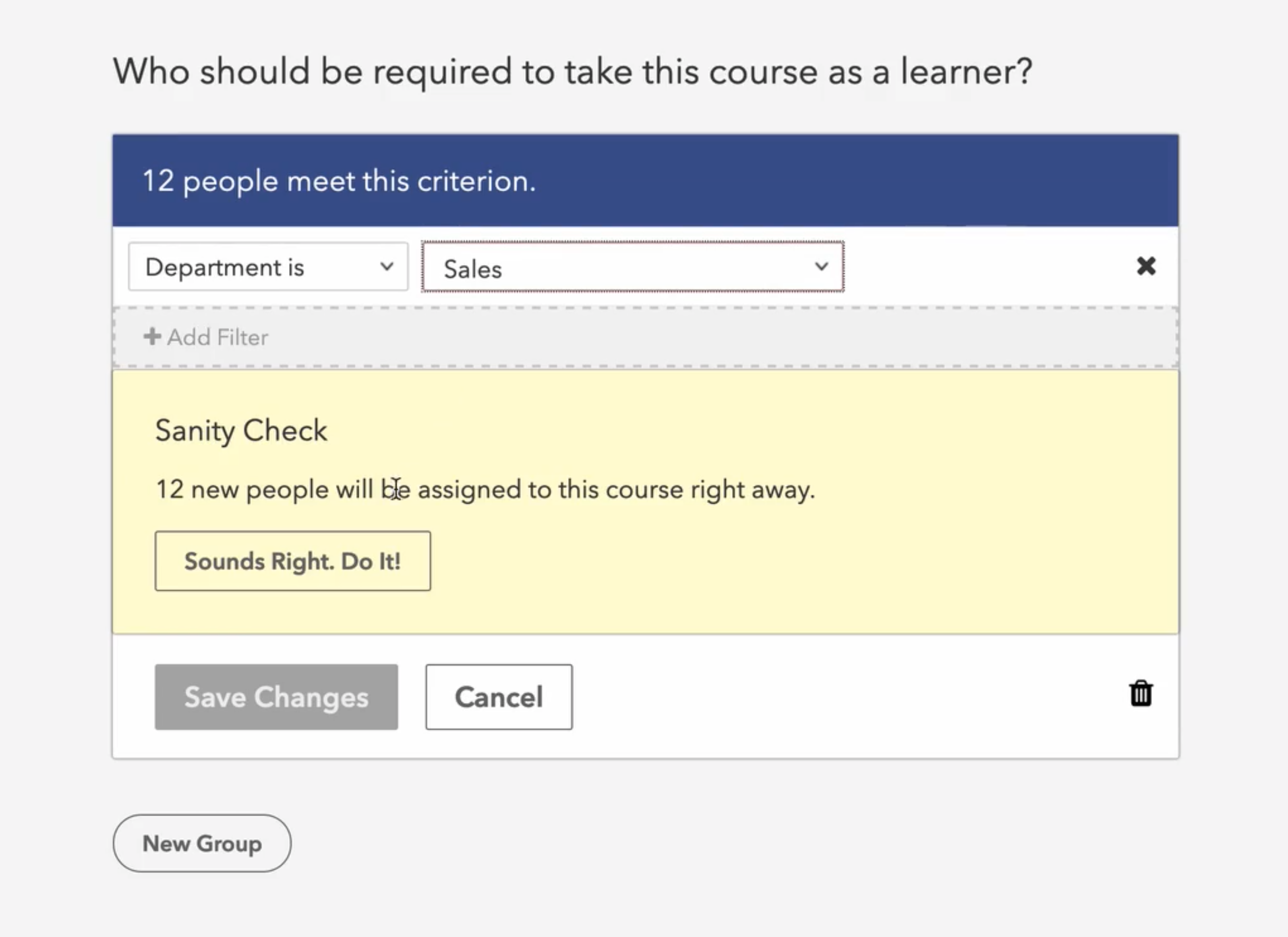This screenshot has width=1288, height=937.
Task: Click the blue "12 people meet this criterion" banner
Action: [x=645, y=180]
